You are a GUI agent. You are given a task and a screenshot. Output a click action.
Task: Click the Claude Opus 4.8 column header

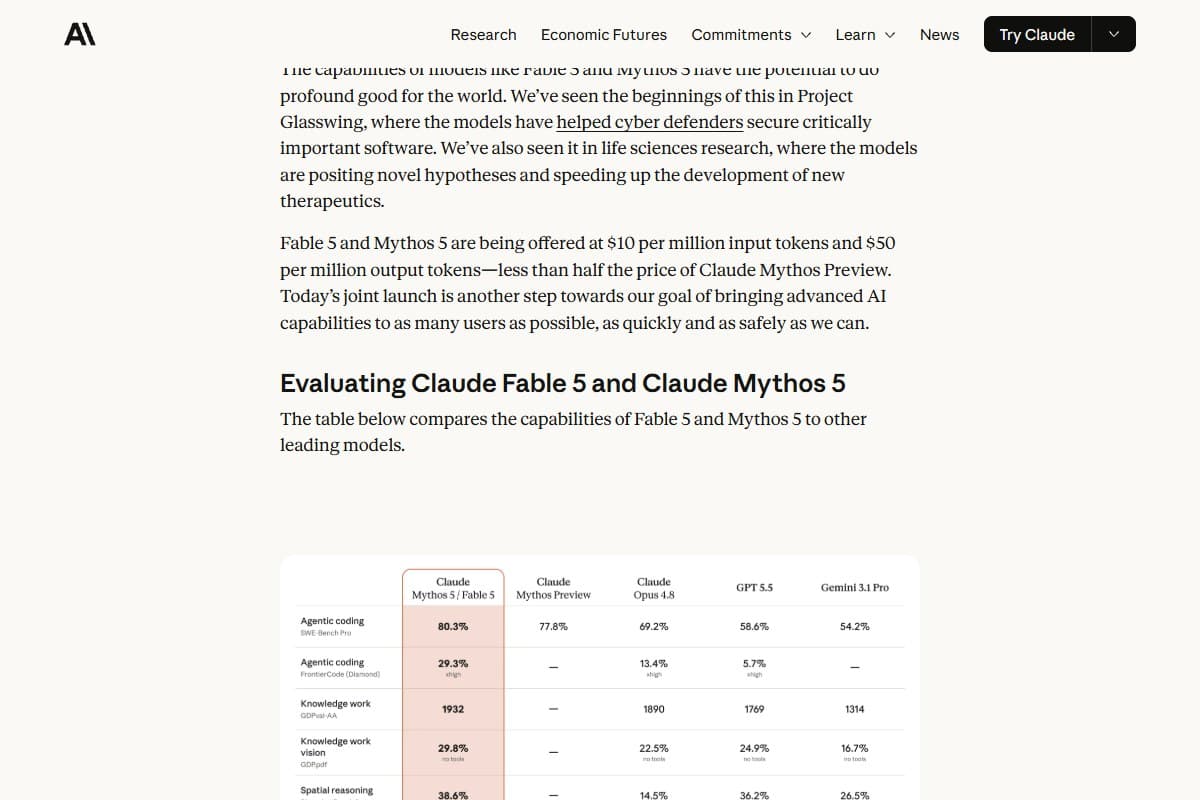(x=654, y=588)
